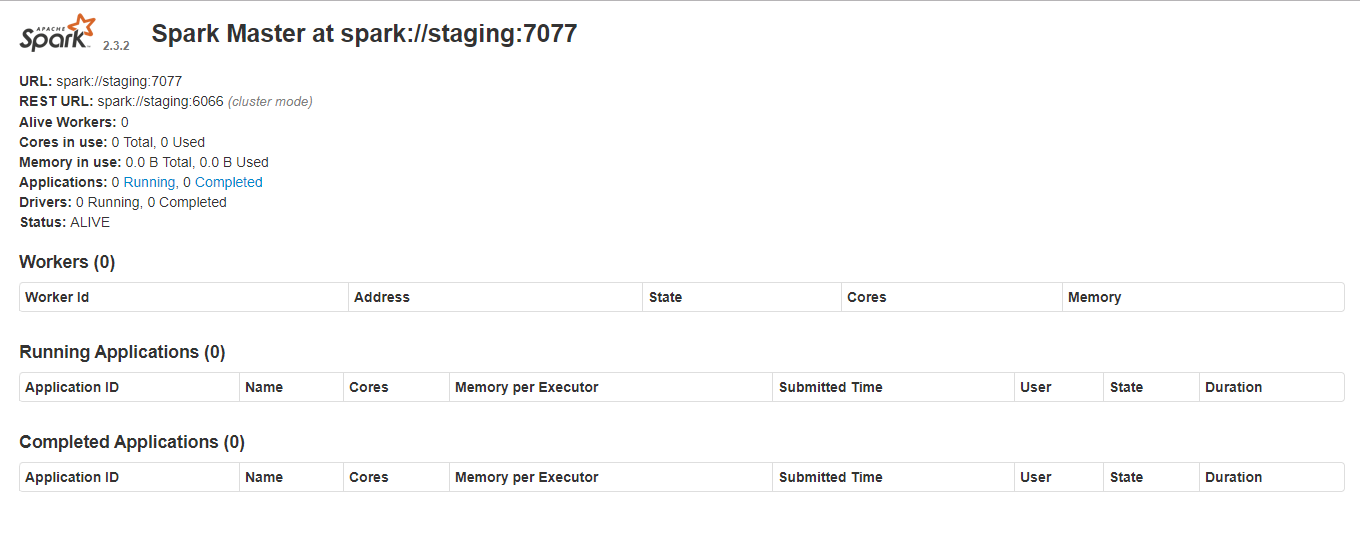The image size is (1360, 546).
Task: Open the Running applications link
Action: click(149, 182)
